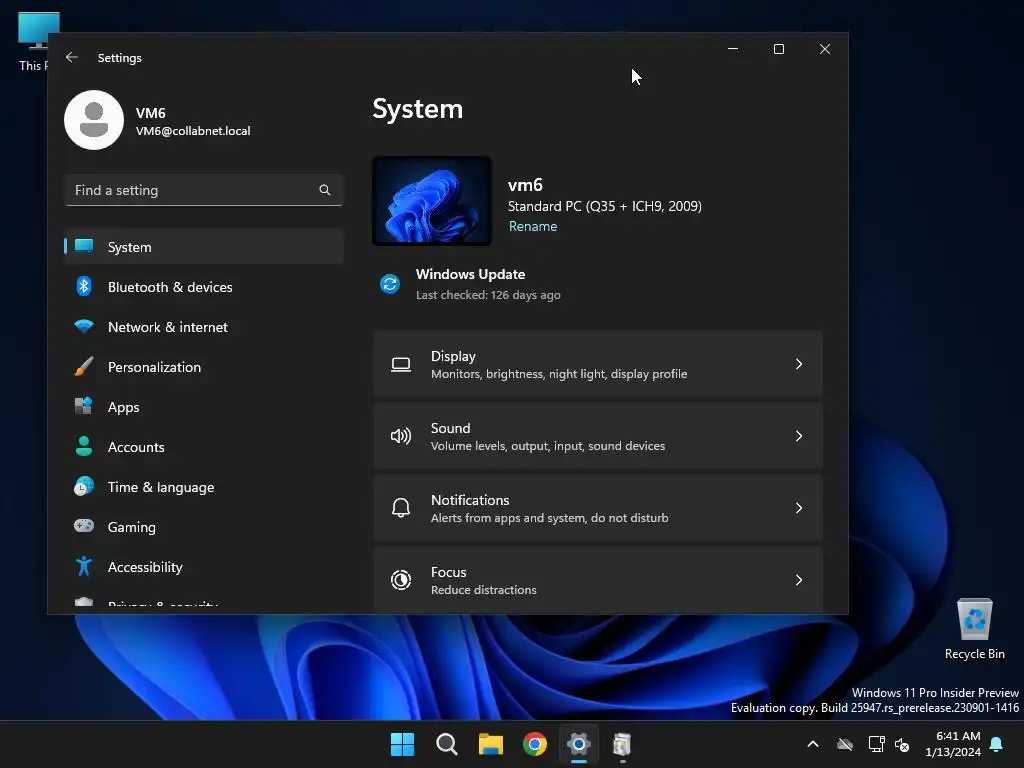The width and height of the screenshot is (1024, 768).
Task: Select the Bluetooth icon in the sidebar
Action: point(84,286)
